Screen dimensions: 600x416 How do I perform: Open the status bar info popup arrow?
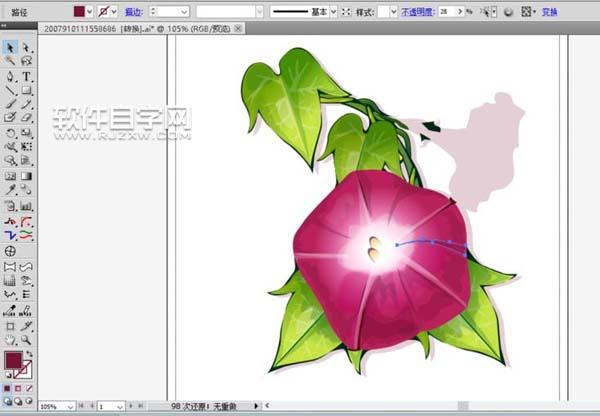pos(256,406)
